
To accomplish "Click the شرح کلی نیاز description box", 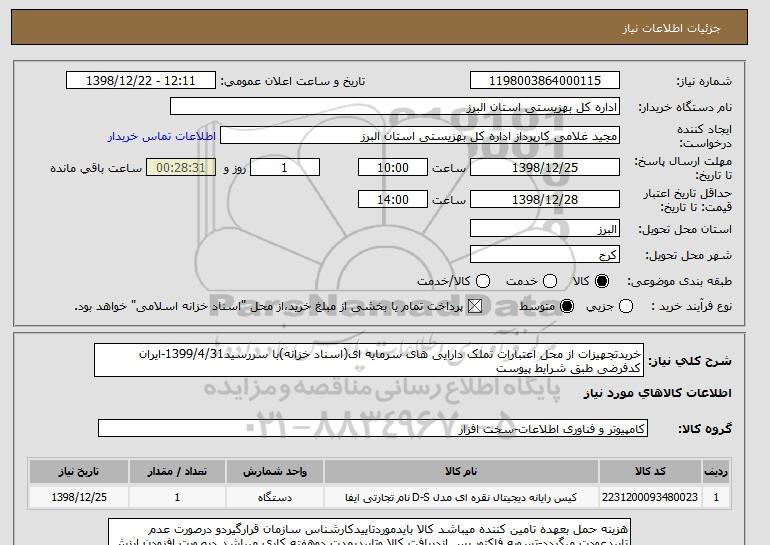I will pyautogui.click(x=369, y=360).
